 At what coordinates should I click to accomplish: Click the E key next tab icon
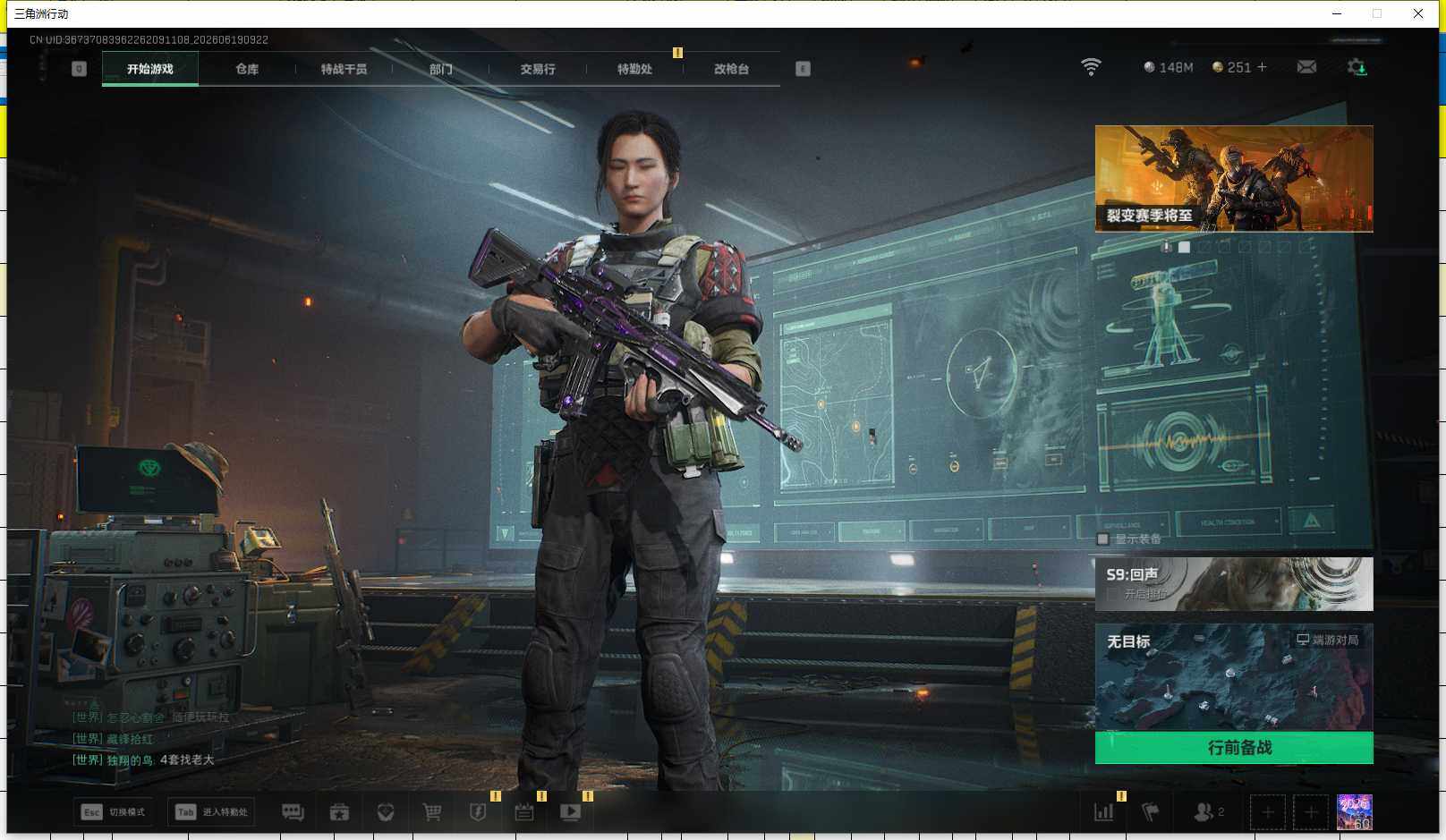point(803,69)
